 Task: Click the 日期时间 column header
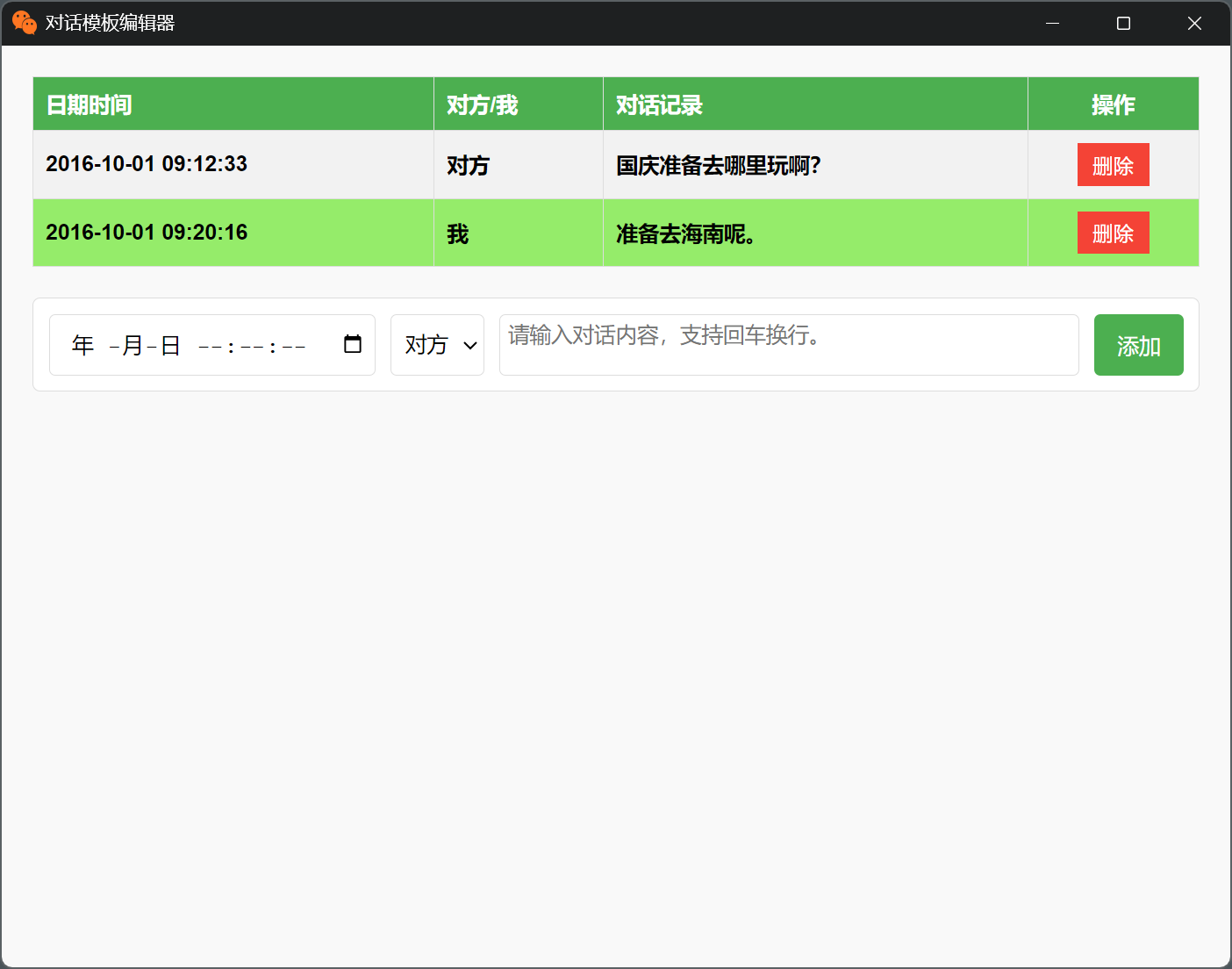tap(233, 104)
